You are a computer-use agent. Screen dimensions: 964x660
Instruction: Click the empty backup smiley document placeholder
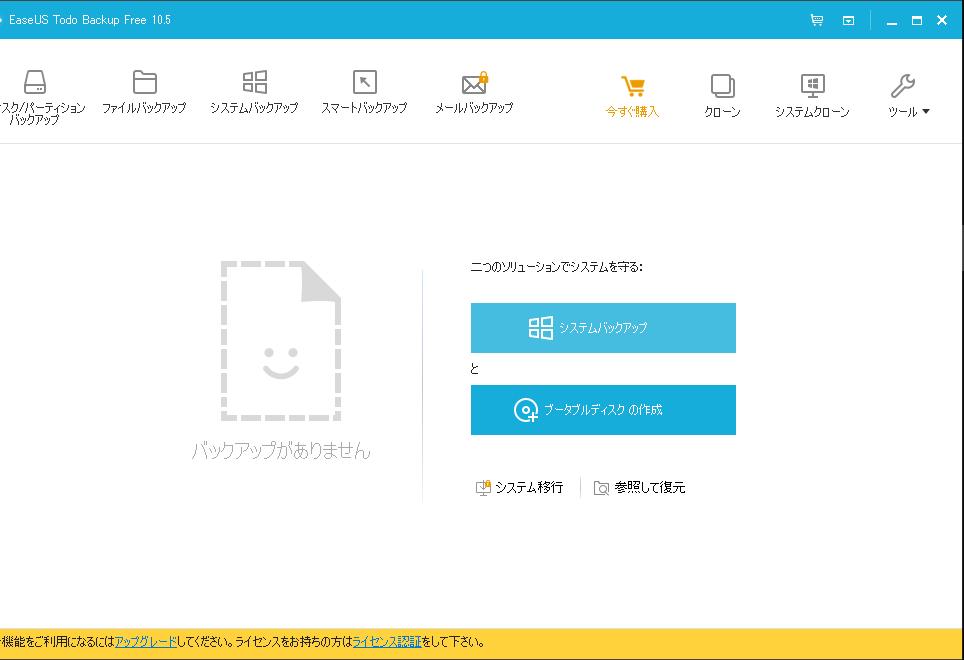[x=281, y=341]
